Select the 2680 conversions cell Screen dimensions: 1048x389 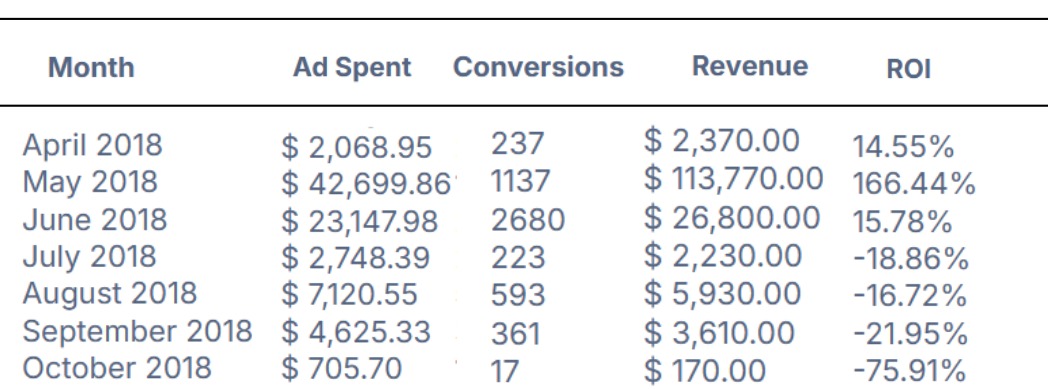tap(528, 221)
